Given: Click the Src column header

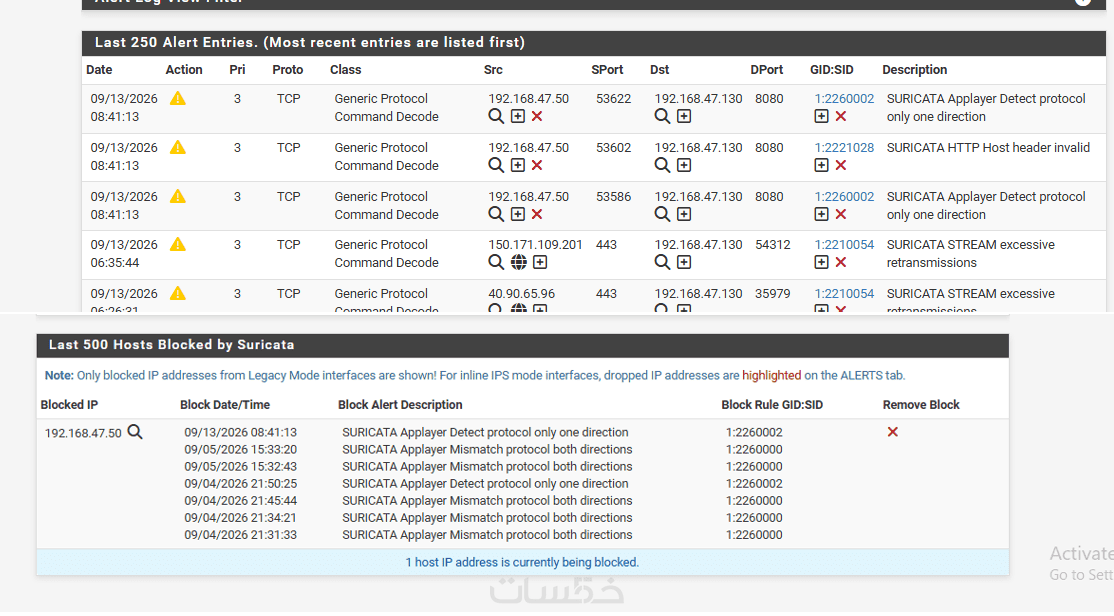Looking at the screenshot, I should tap(493, 70).
